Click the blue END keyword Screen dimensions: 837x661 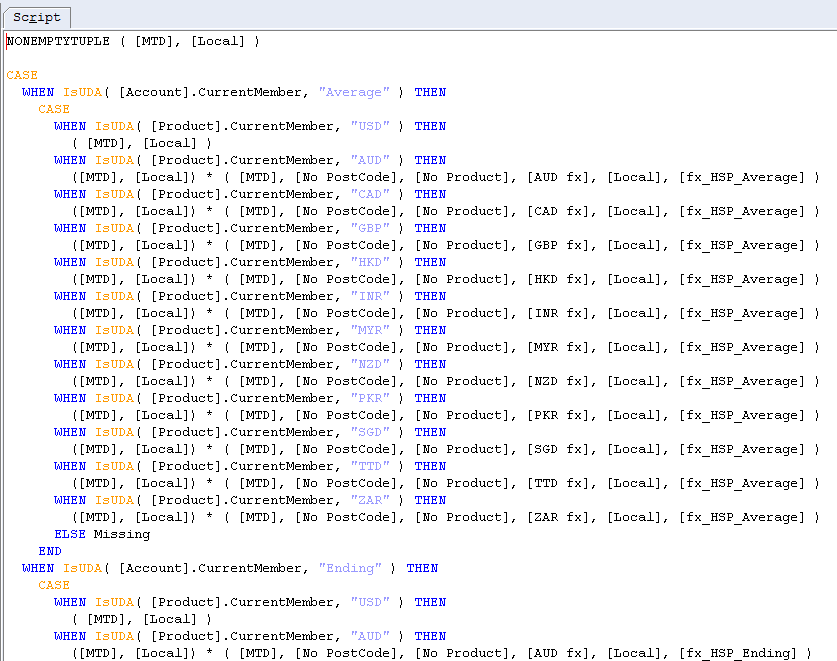pos(50,552)
